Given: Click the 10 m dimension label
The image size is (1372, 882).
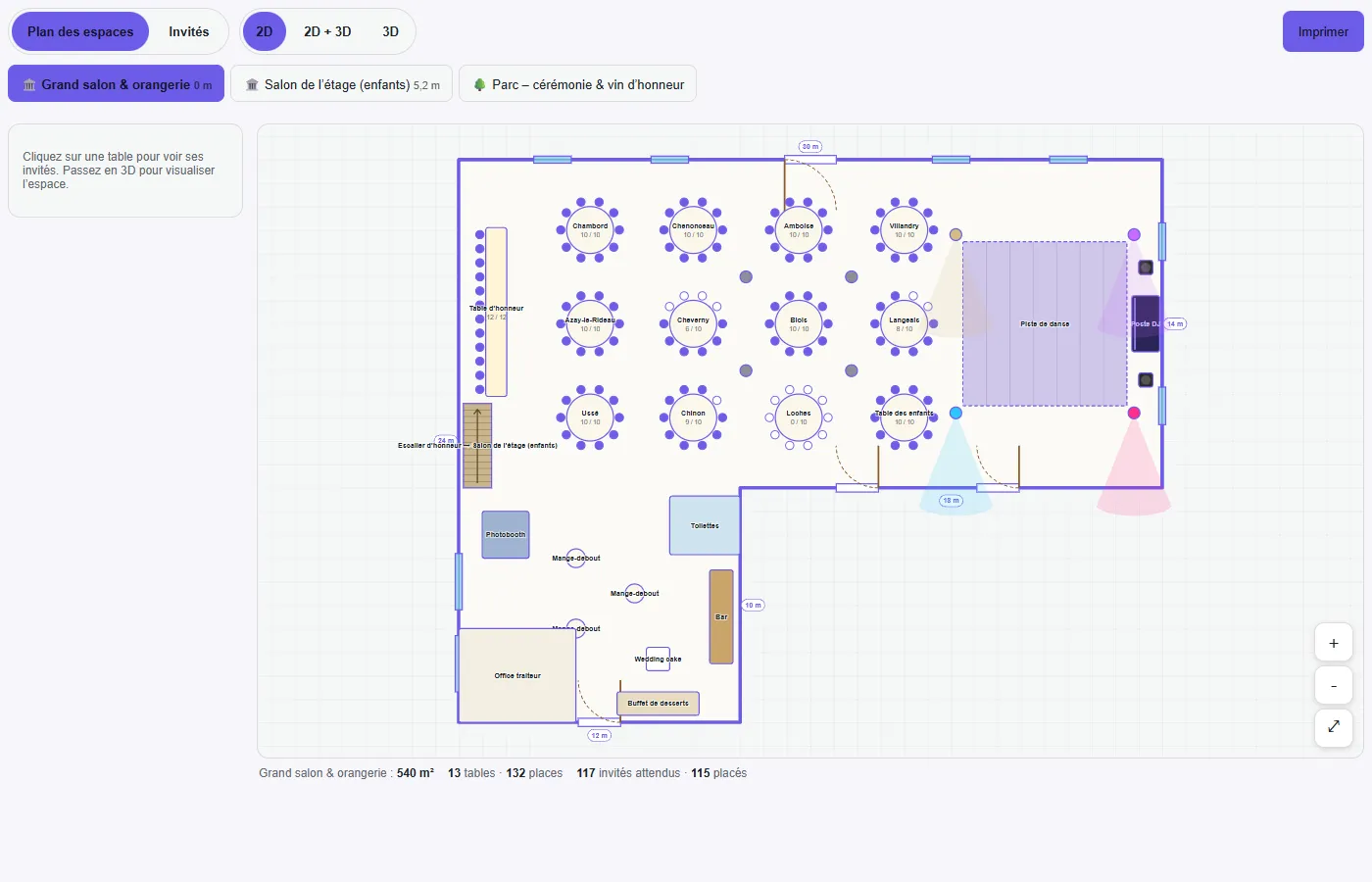Looking at the screenshot, I should (x=753, y=606).
